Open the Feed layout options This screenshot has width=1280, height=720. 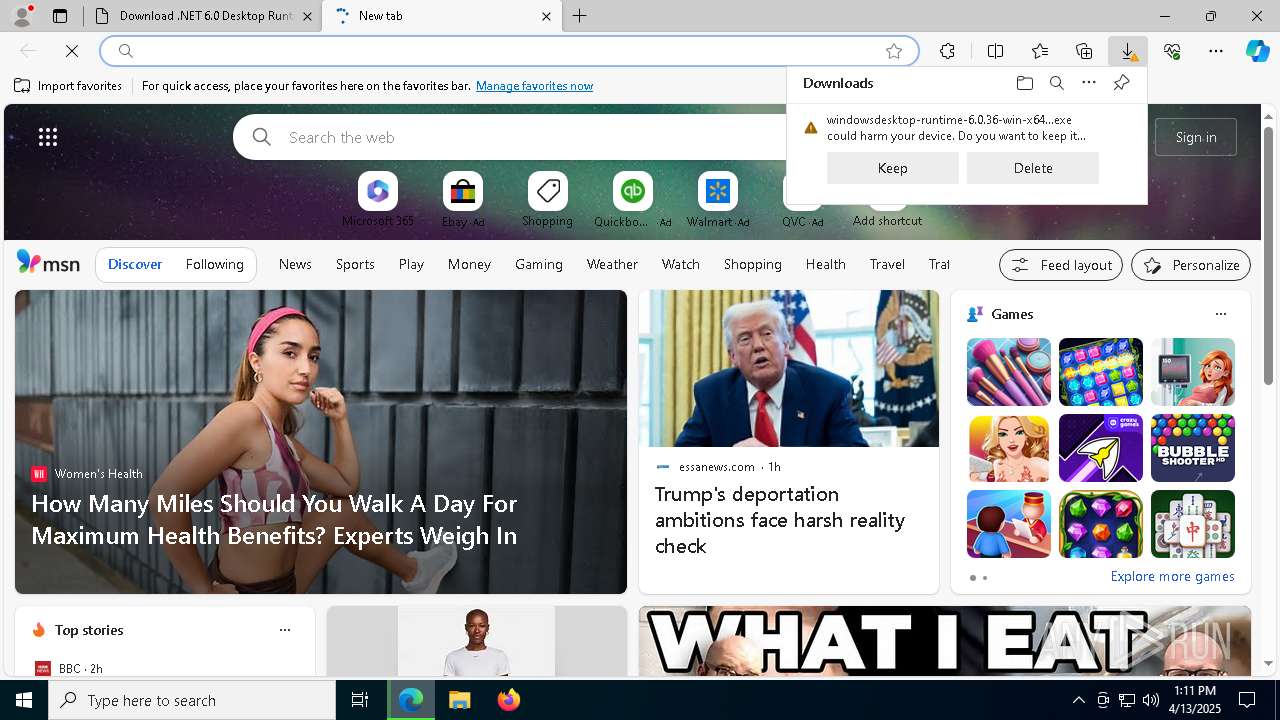(1061, 265)
